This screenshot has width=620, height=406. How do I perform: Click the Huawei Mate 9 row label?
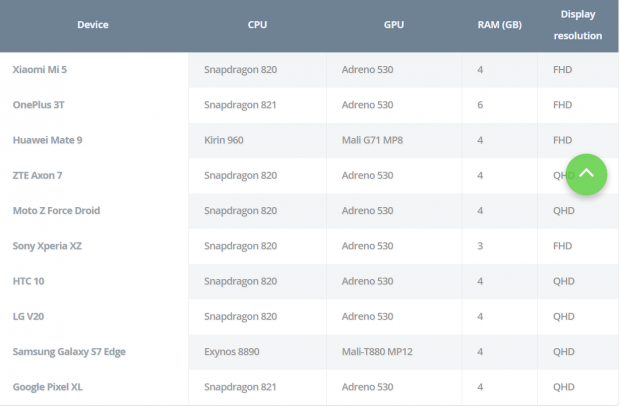[47, 140]
